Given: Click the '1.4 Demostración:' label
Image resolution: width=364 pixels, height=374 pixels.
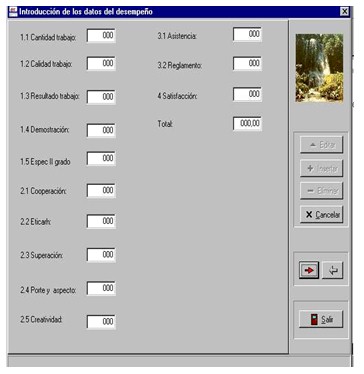Looking at the screenshot, I should tap(45, 129).
